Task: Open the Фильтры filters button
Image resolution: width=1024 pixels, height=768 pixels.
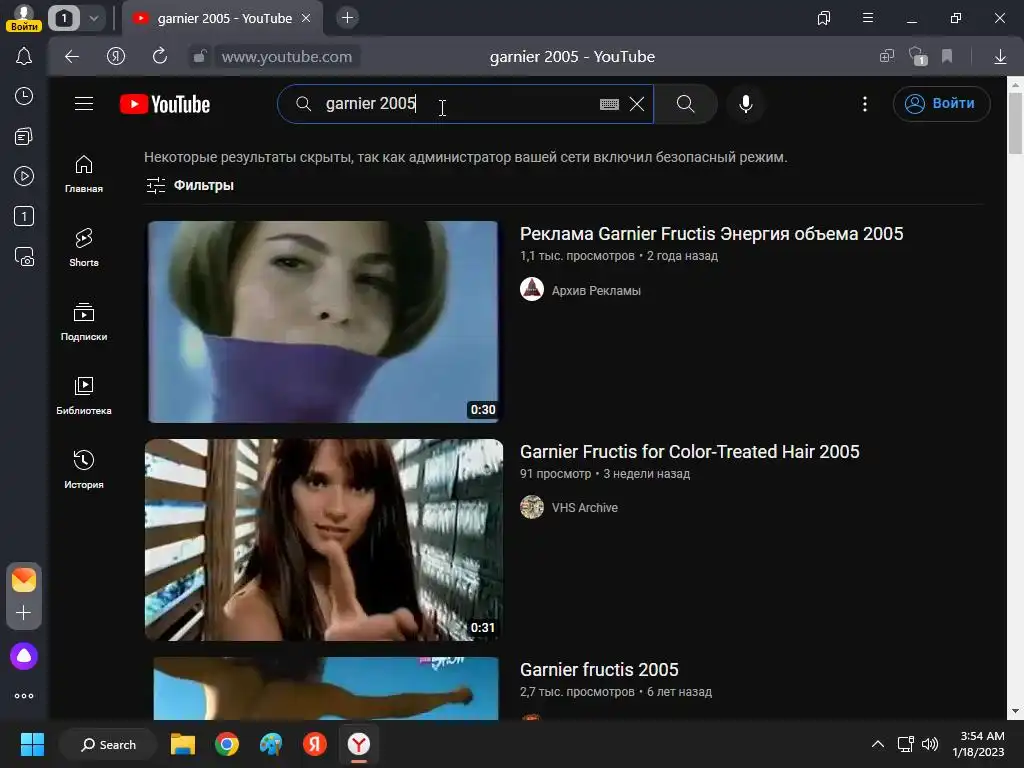Action: (x=190, y=185)
